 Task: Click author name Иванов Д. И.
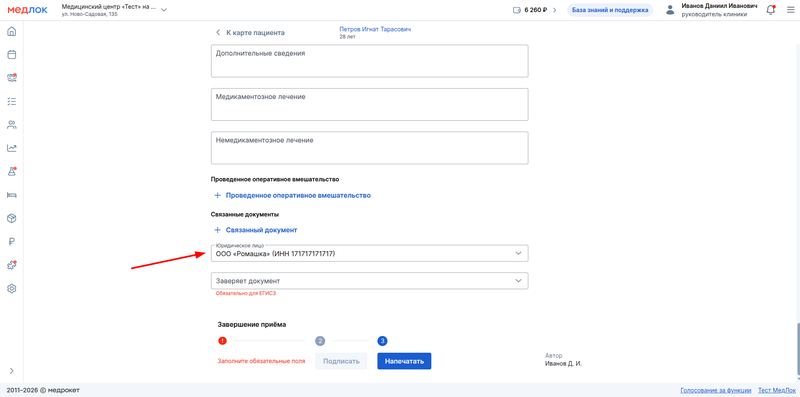(563, 364)
